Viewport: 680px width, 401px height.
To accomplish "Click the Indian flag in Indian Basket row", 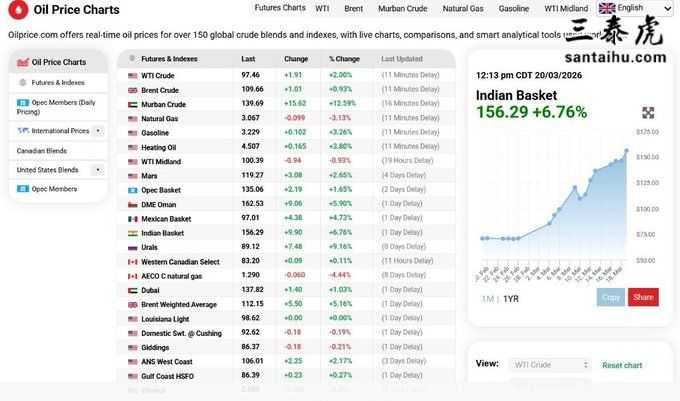I will tap(133, 233).
